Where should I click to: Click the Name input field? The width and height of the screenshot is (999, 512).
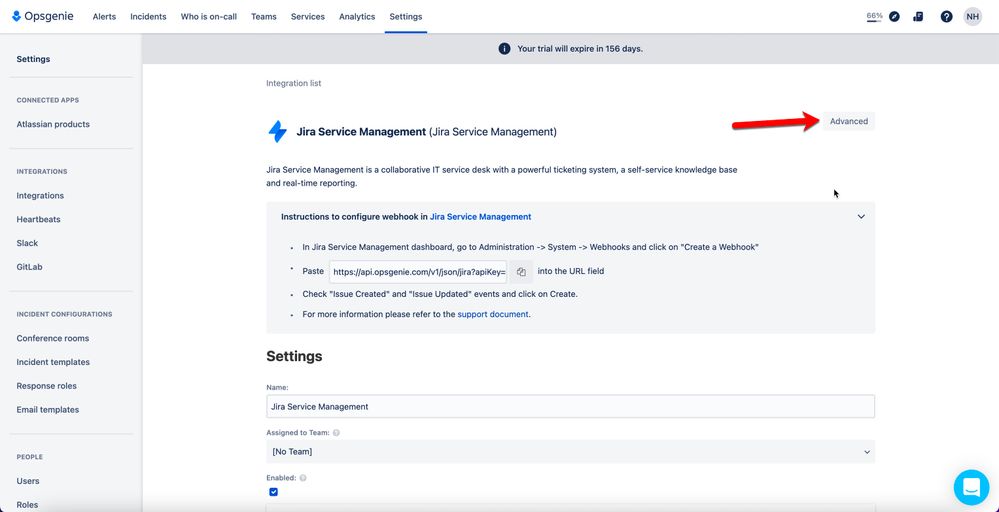coord(570,406)
